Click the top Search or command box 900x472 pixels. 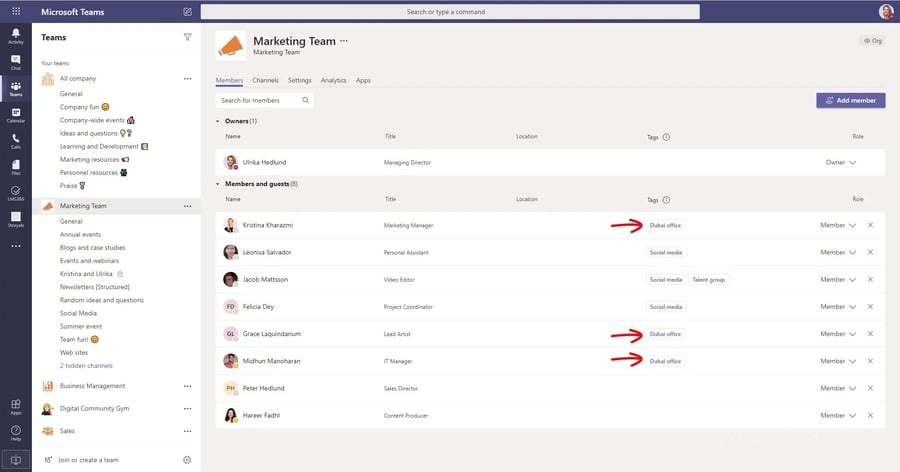pos(450,11)
